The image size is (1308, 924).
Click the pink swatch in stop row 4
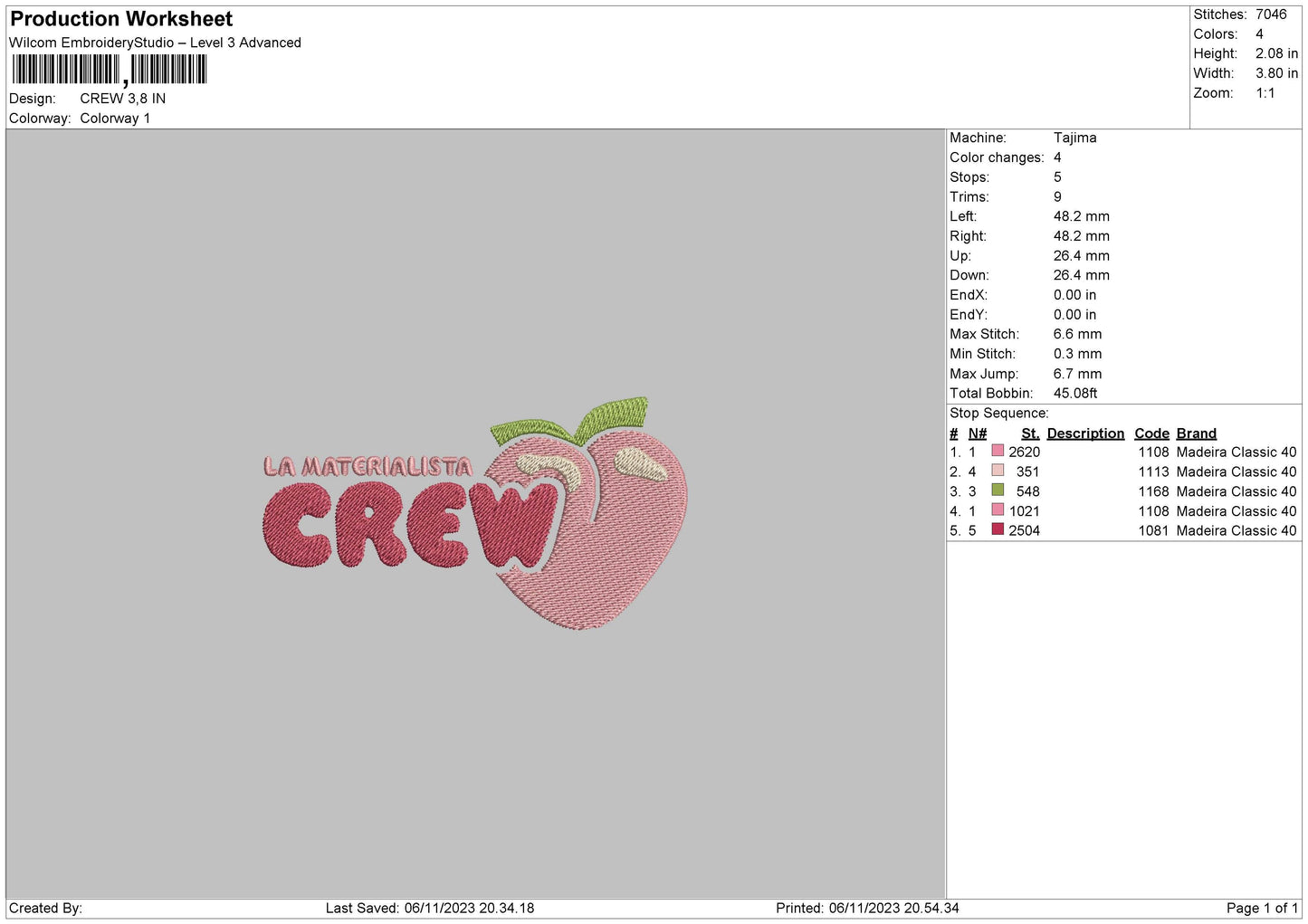click(x=998, y=510)
